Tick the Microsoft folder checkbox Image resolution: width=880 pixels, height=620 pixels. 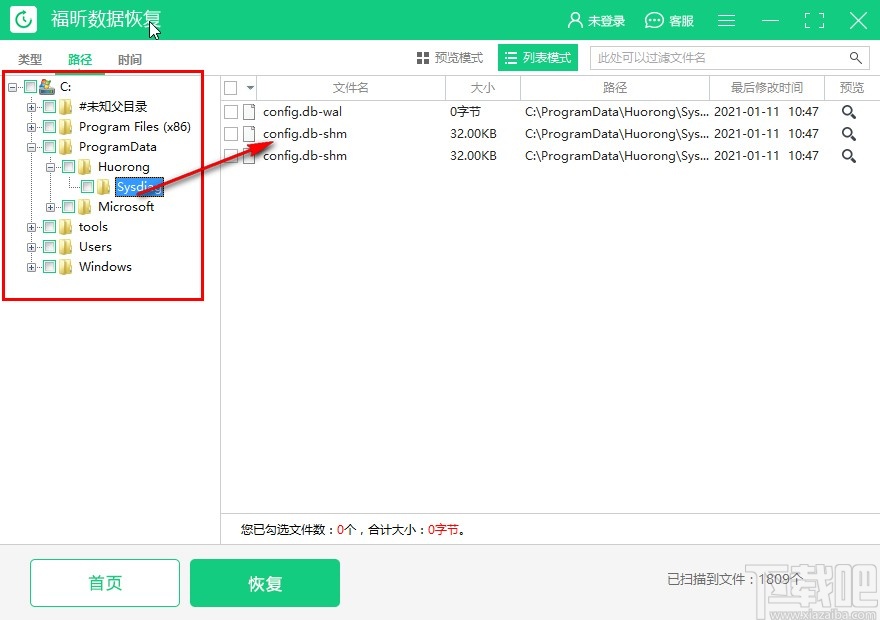(x=68, y=207)
